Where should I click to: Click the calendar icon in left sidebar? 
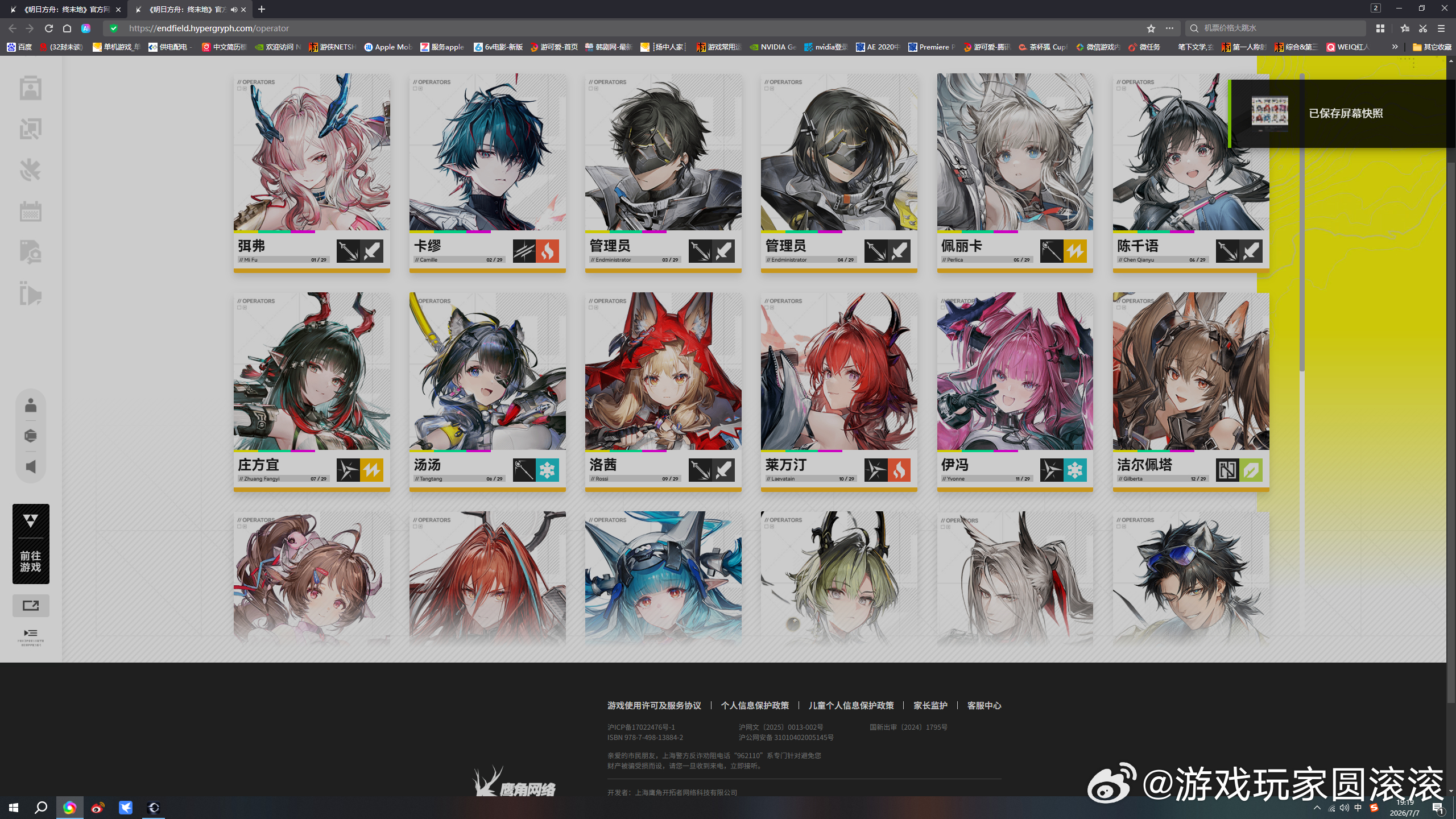30,211
